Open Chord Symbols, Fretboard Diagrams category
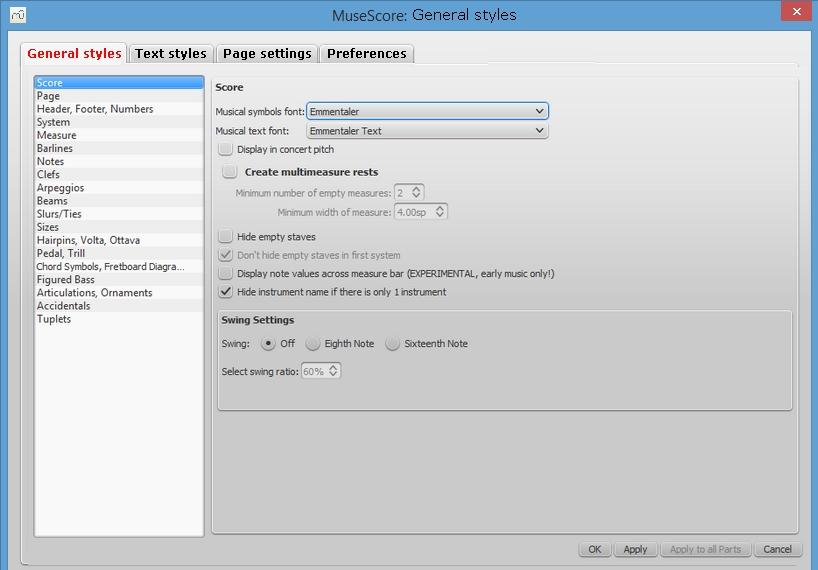818x570 pixels. point(119,266)
